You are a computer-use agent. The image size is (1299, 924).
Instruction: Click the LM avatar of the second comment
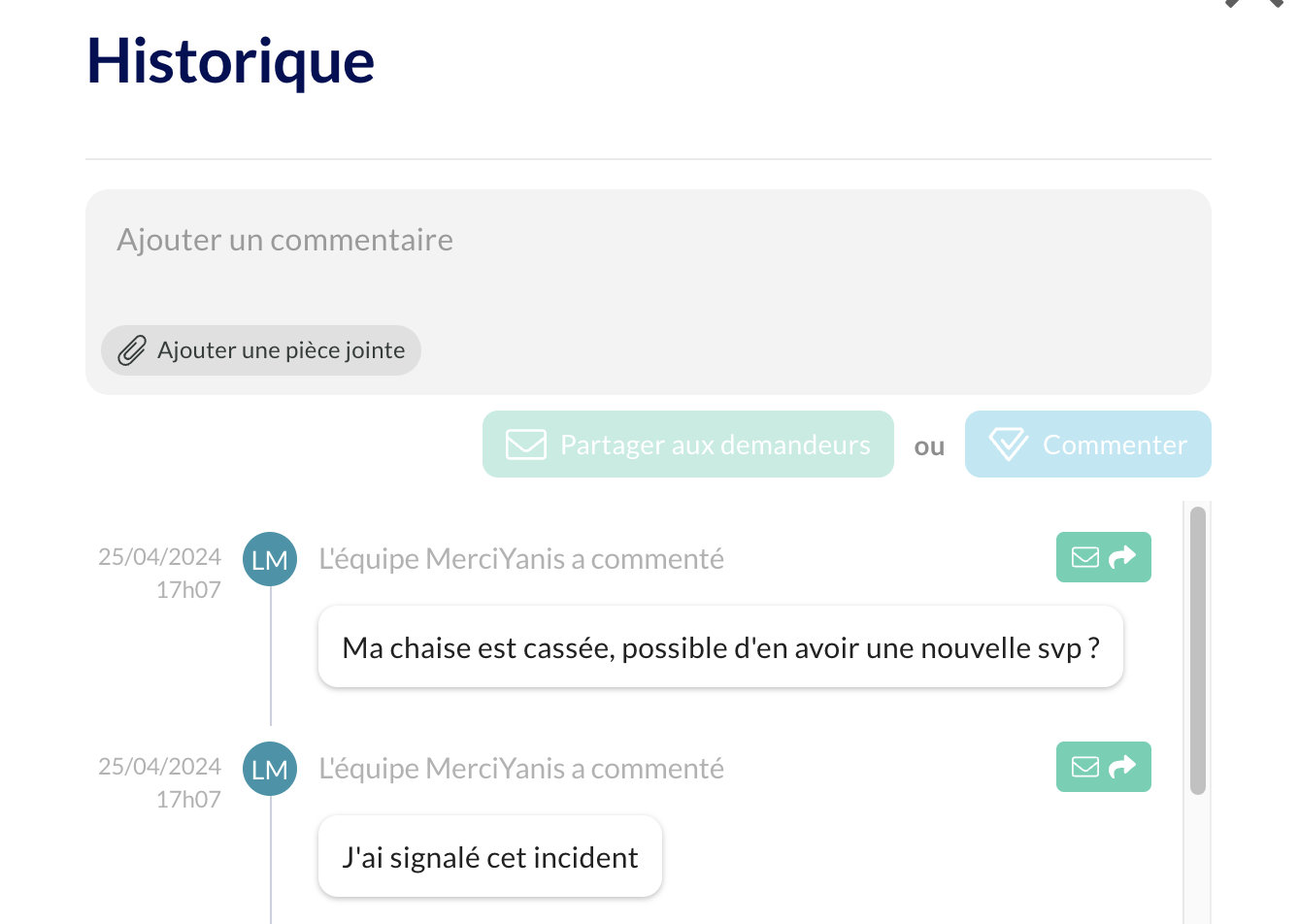click(270, 769)
